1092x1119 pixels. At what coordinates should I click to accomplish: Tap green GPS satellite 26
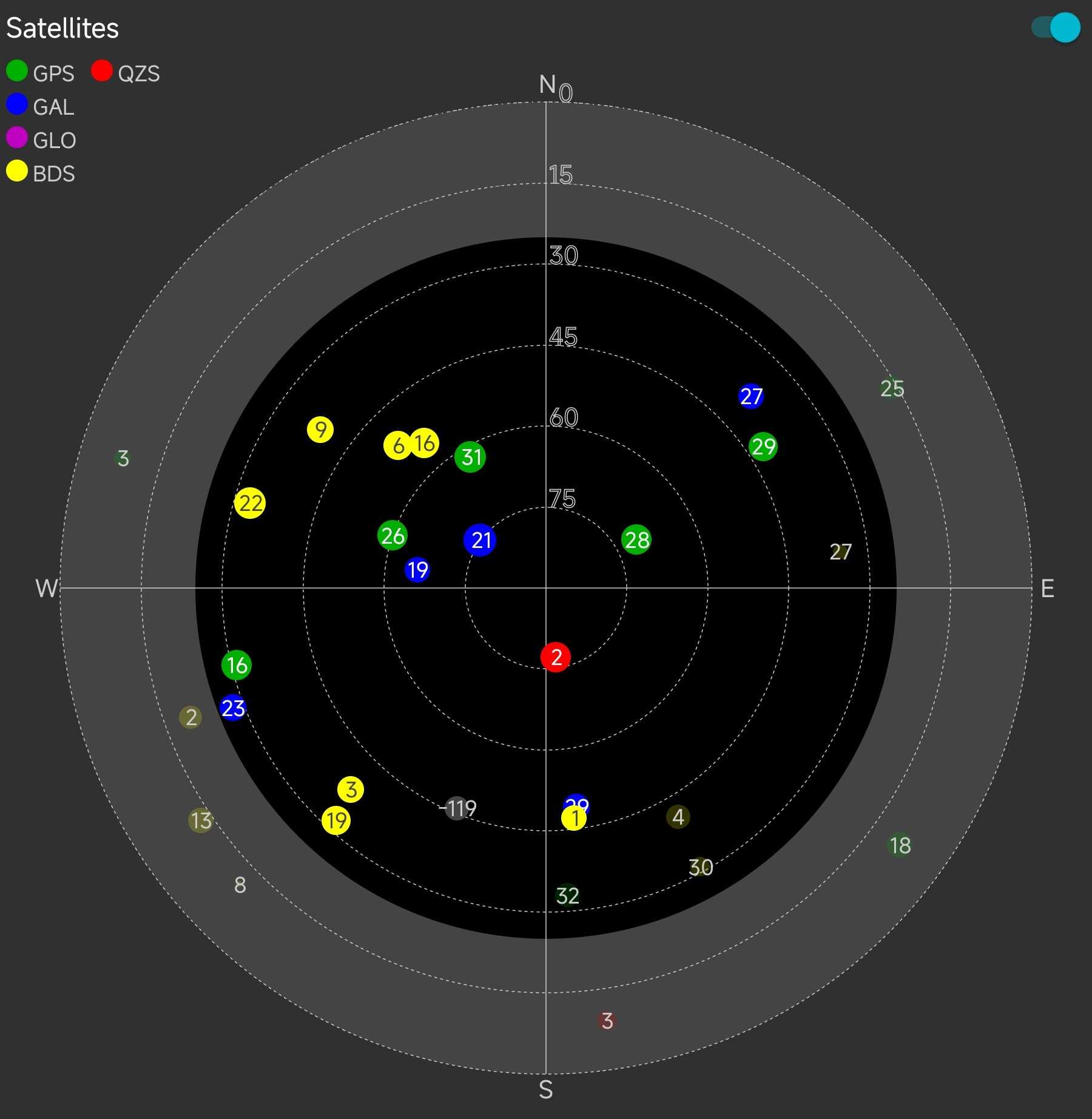click(393, 535)
